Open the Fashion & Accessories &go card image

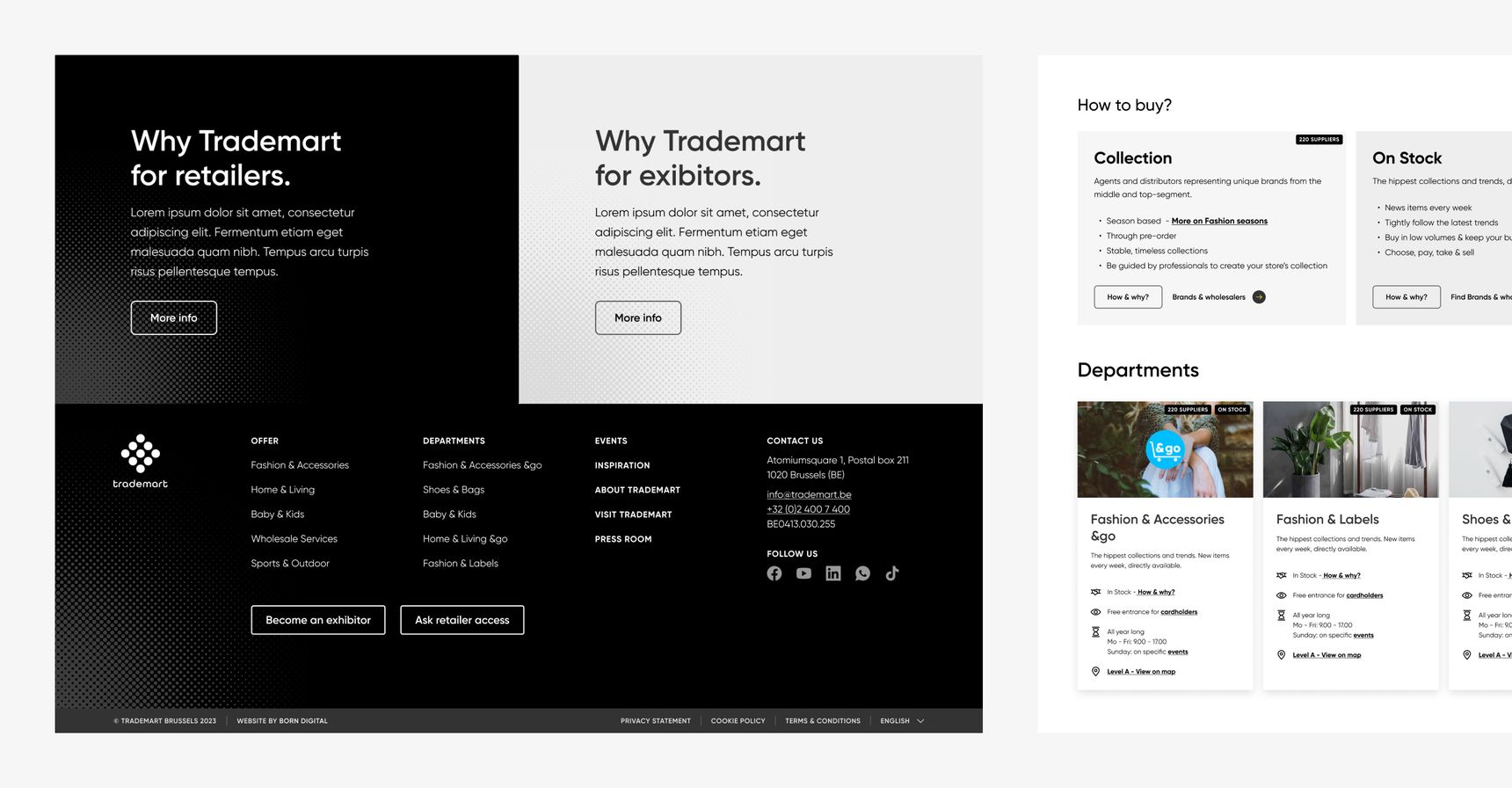point(1166,449)
